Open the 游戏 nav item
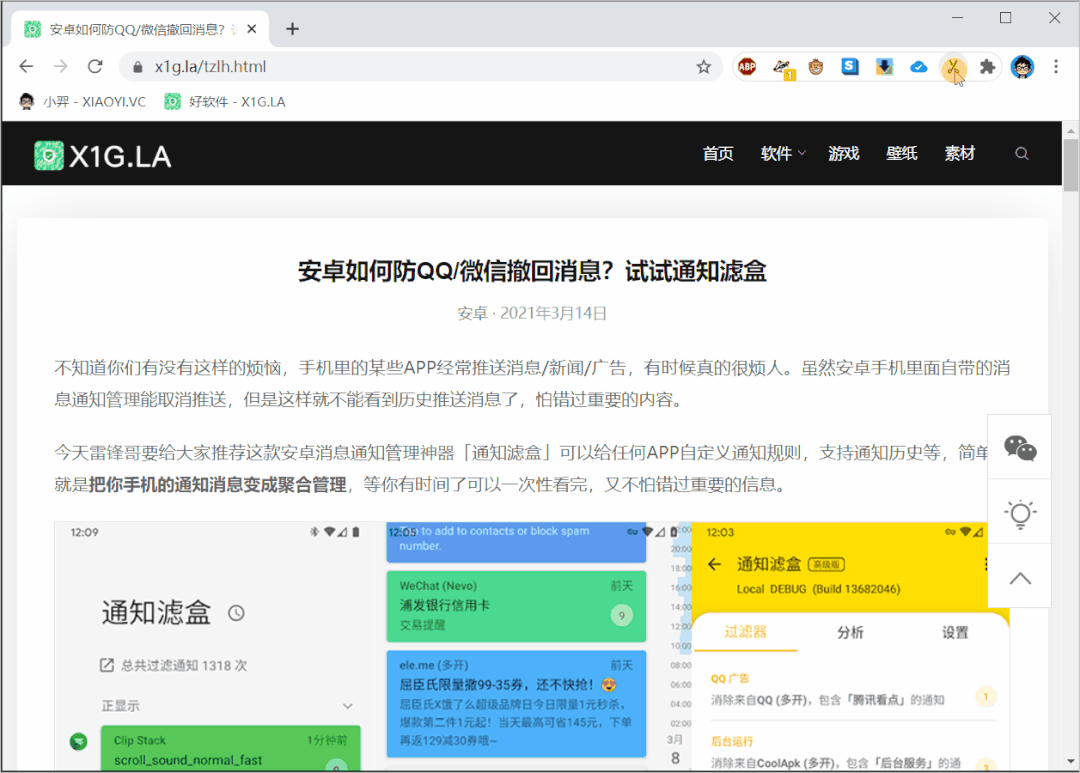Viewport: 1080px width, 773px height. [x=844, y=154]
